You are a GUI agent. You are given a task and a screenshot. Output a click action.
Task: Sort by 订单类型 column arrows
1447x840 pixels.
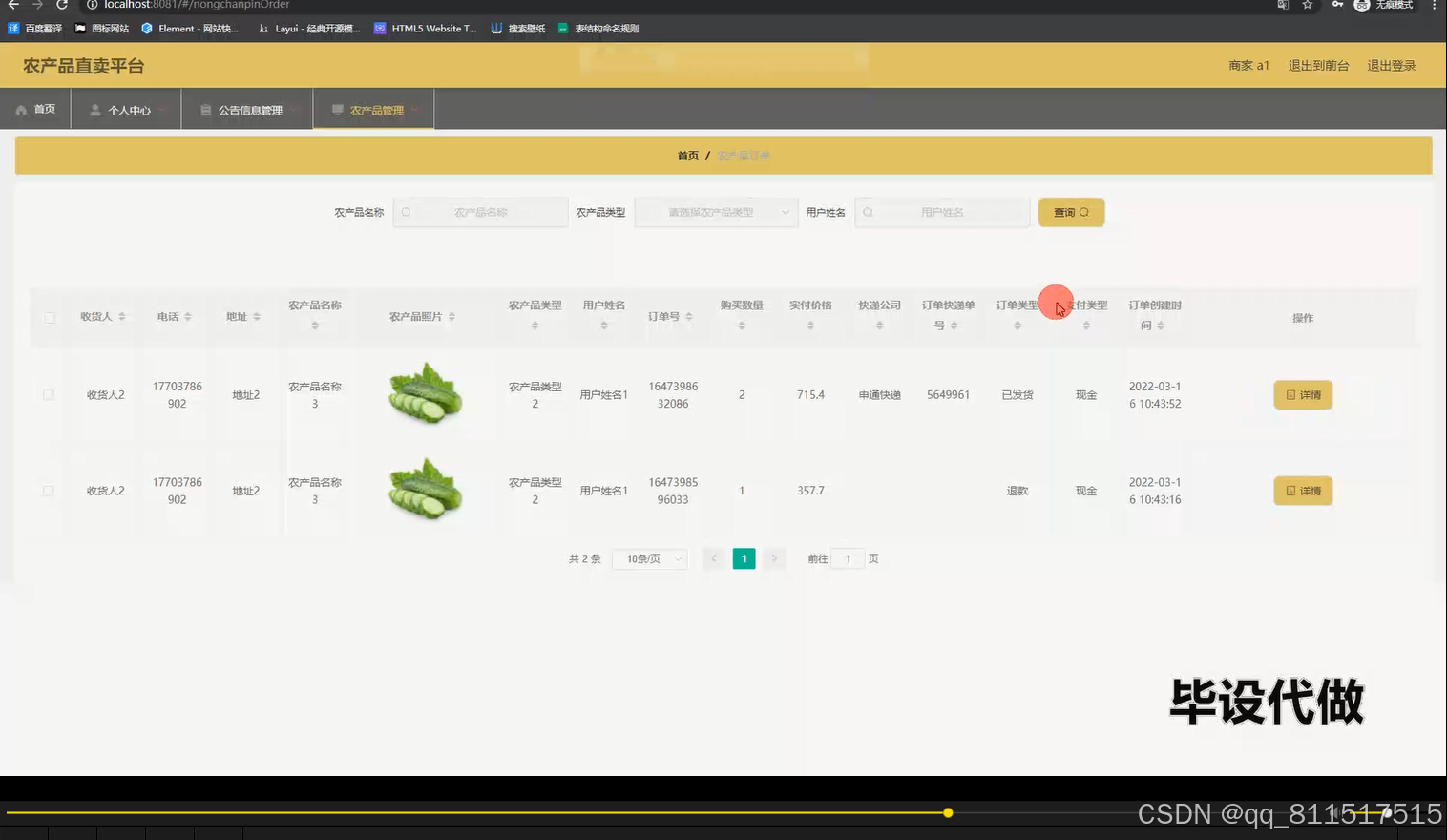(1017, 325)
